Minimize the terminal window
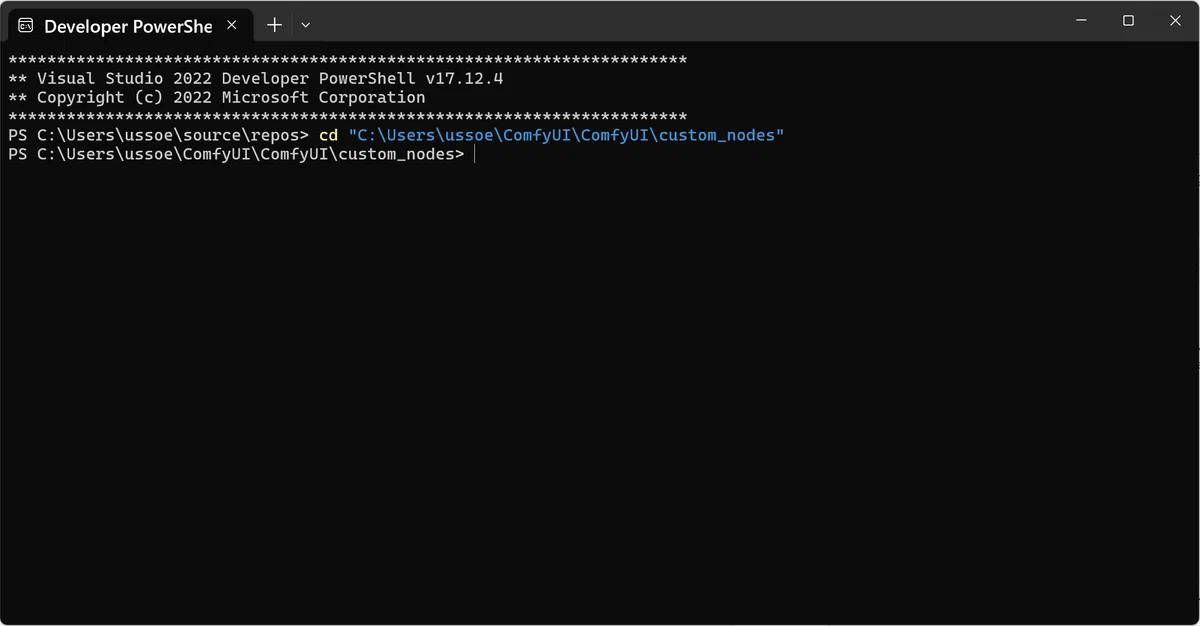 pyautogui.click(x=1082, y=20)
